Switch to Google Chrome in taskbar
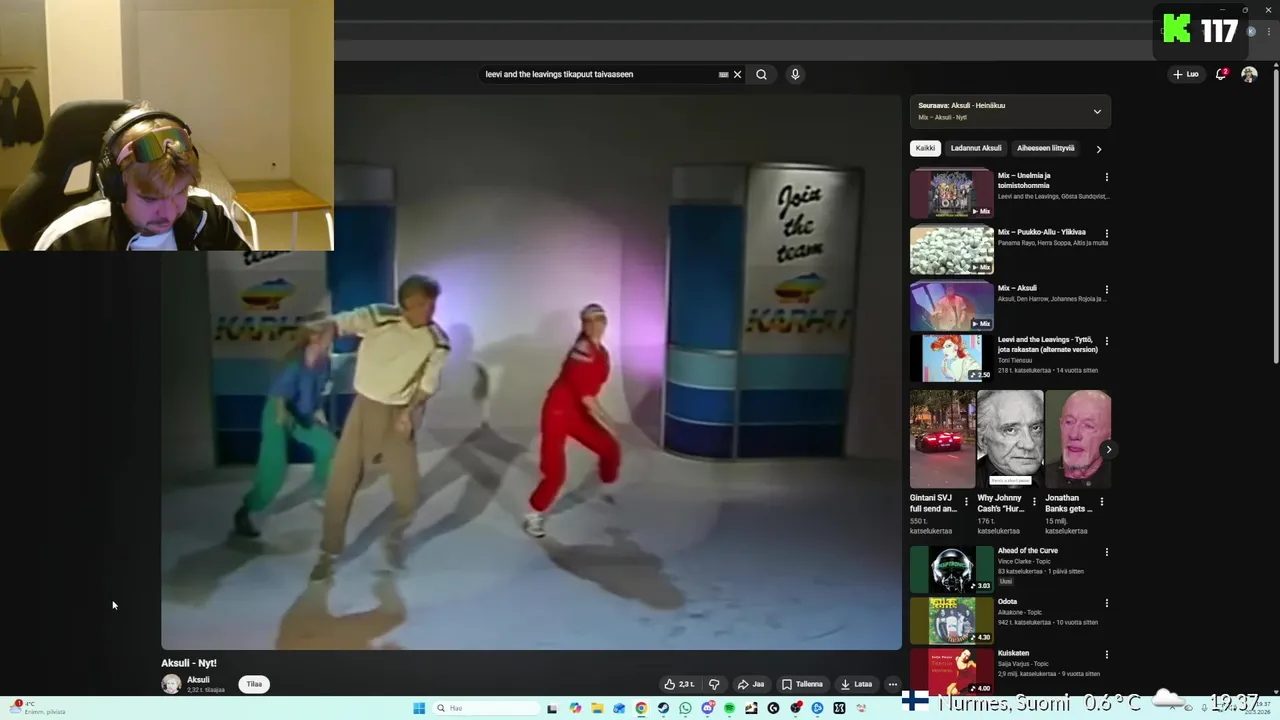 point(641,708)
